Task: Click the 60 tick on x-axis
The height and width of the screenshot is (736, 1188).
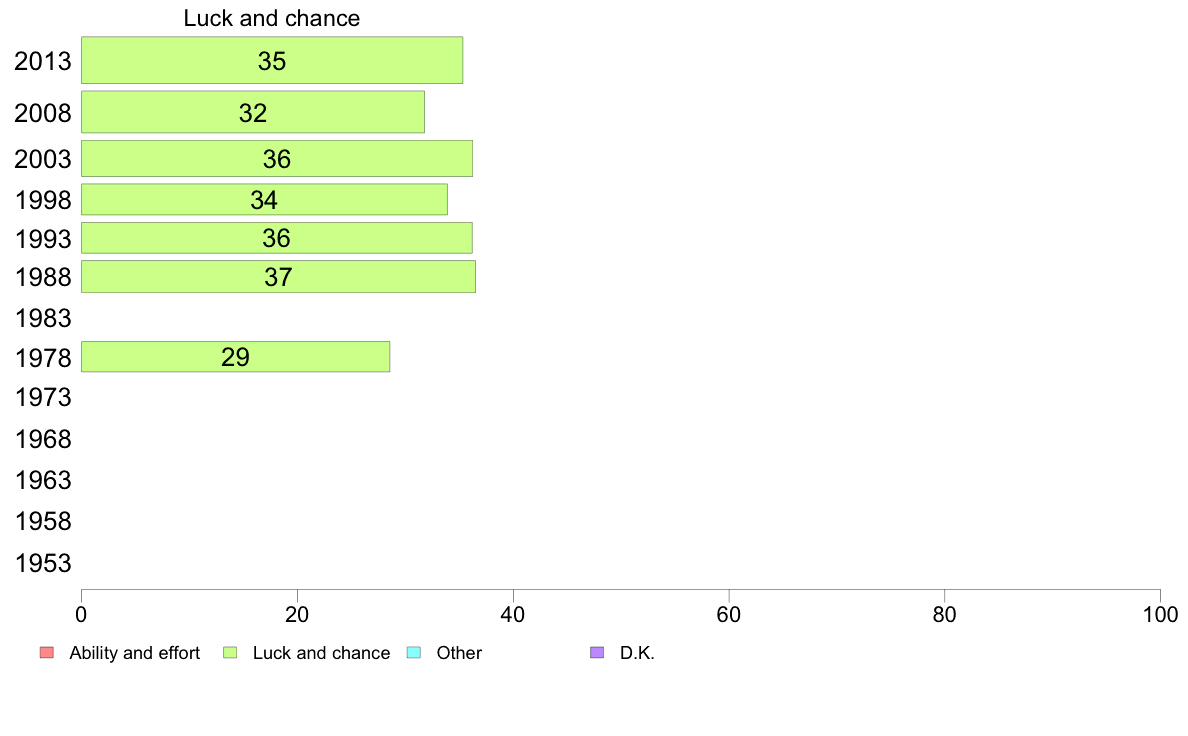Action: [728, 615]
